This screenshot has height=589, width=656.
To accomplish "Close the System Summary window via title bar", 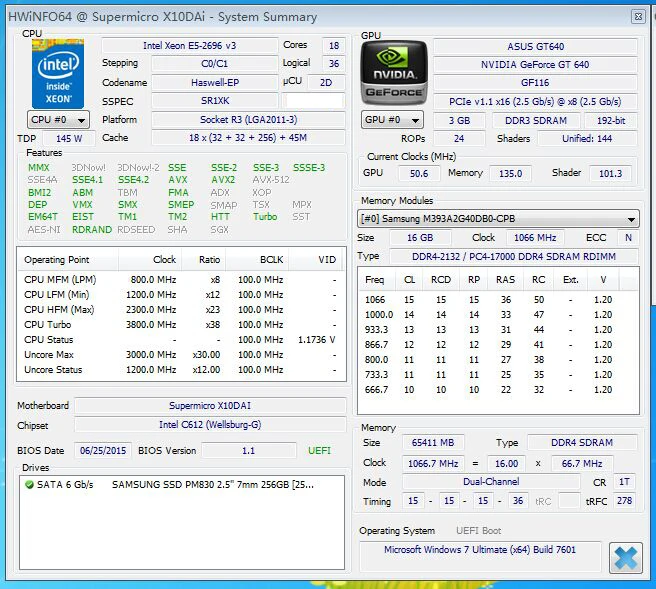I will pyautogui.click(x=638, y=17).
